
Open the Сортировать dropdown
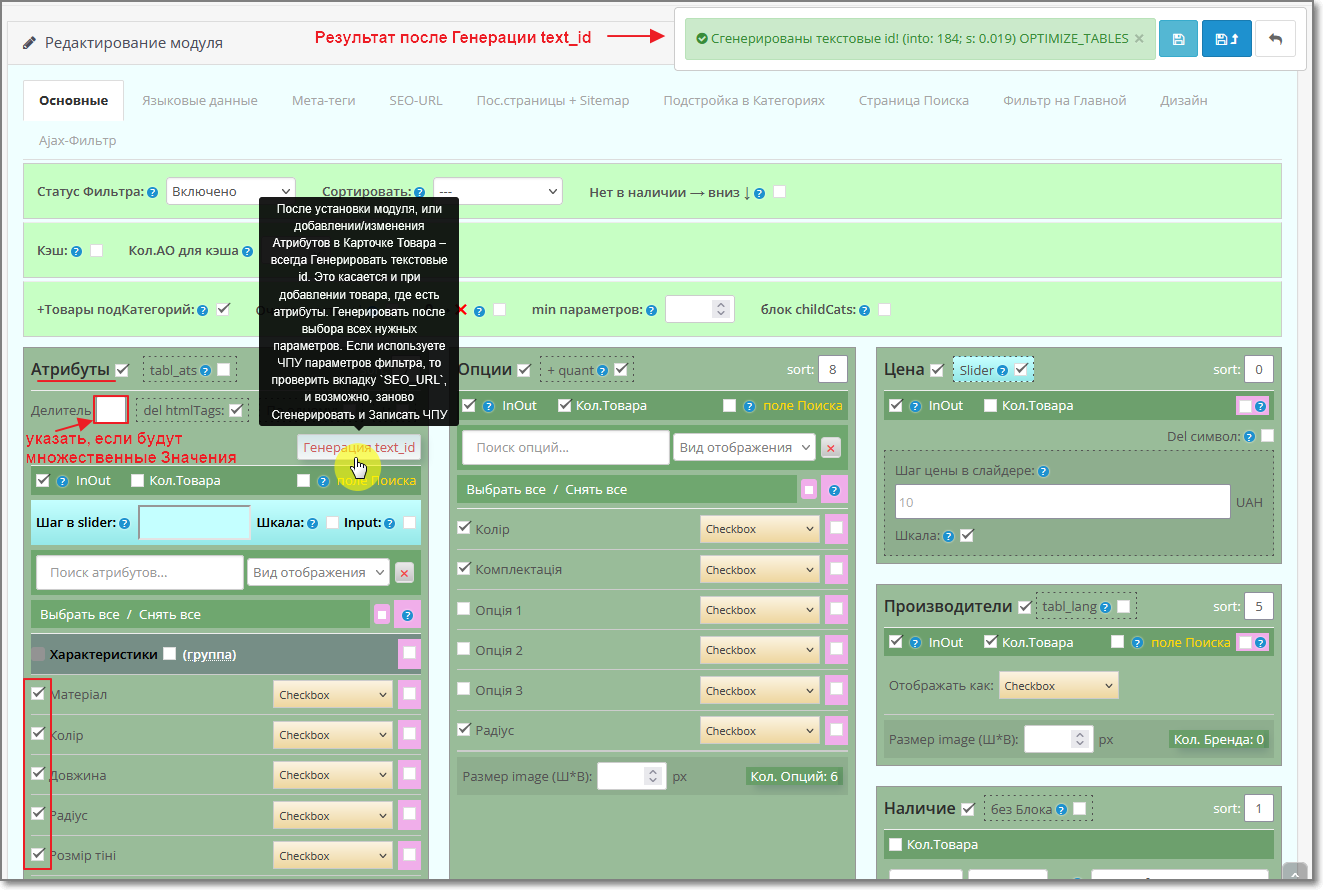point(498,191)
